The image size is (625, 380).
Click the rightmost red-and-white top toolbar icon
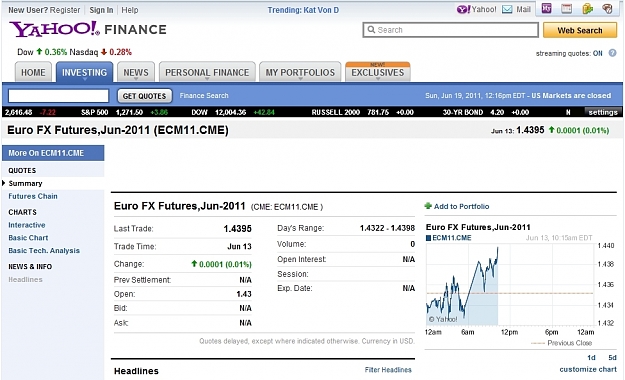607,8
